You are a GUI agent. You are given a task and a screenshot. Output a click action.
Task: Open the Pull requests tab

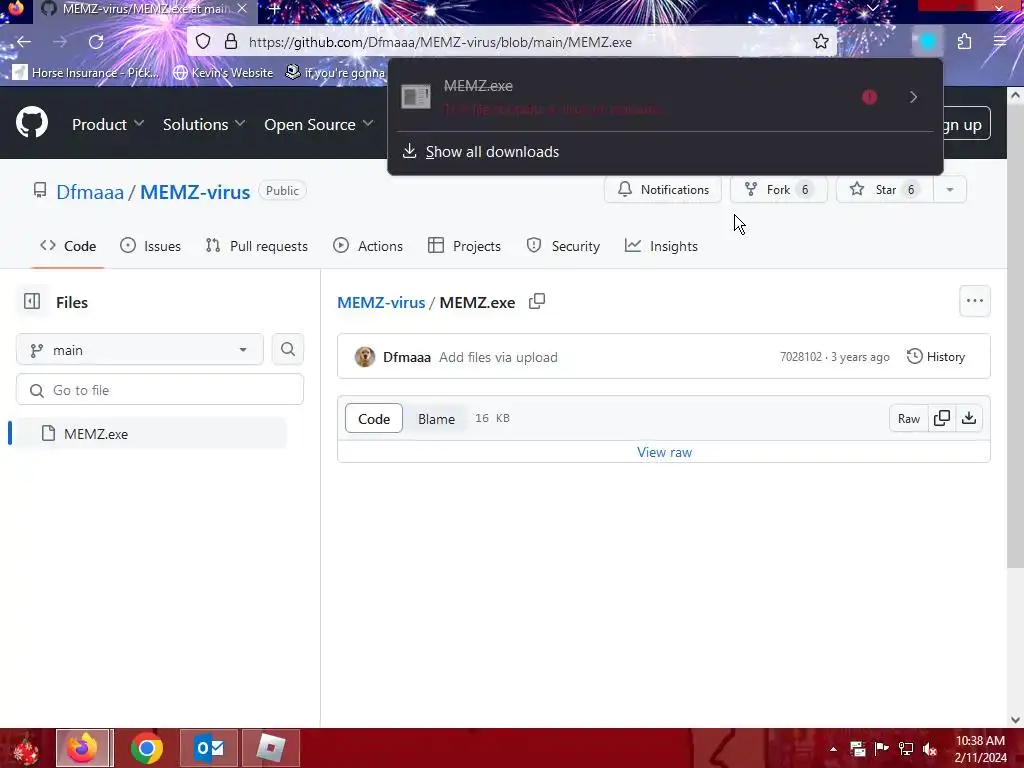coord(256,246)
